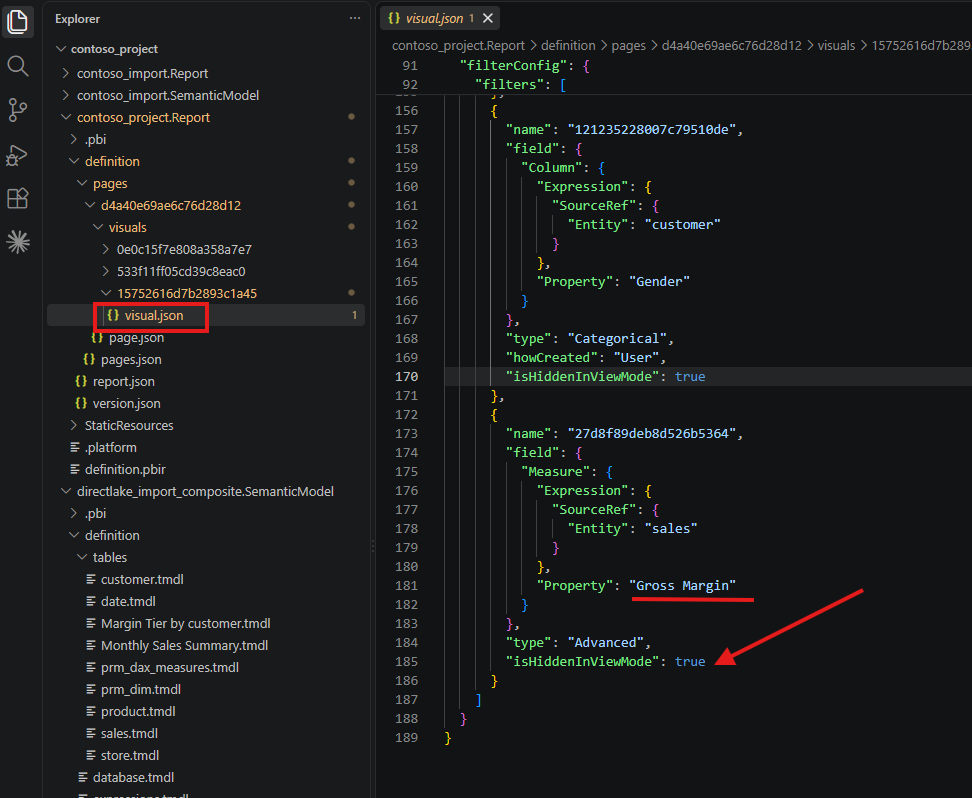Open report.json file

point(123,381)
